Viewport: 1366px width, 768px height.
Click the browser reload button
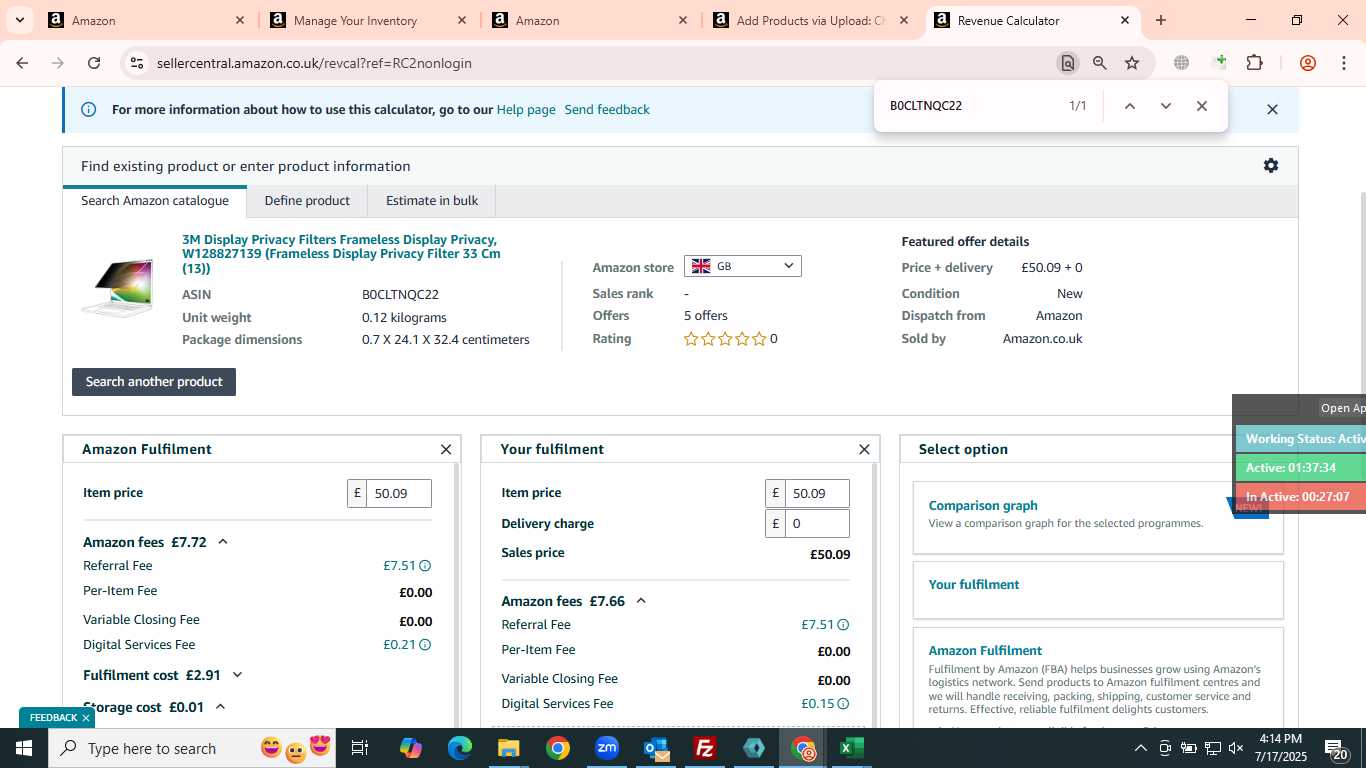[x=94, y=63]
